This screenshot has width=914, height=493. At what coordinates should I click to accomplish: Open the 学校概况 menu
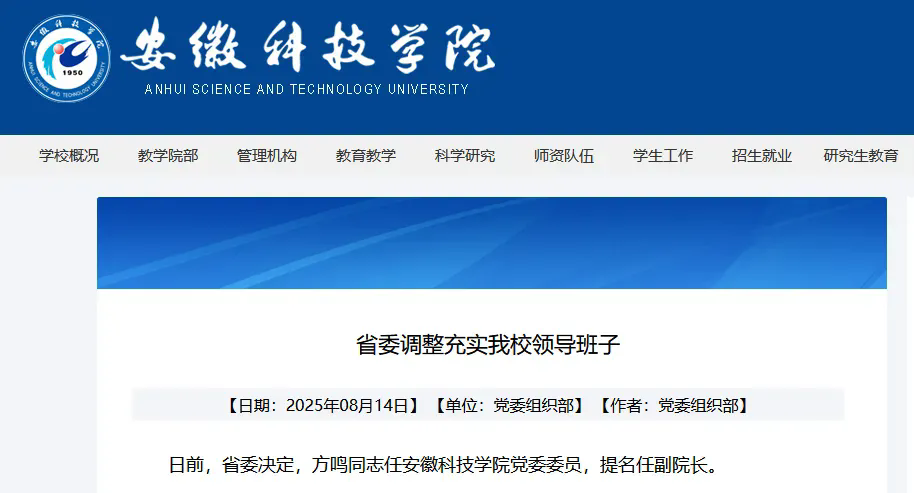pos(69,156)
